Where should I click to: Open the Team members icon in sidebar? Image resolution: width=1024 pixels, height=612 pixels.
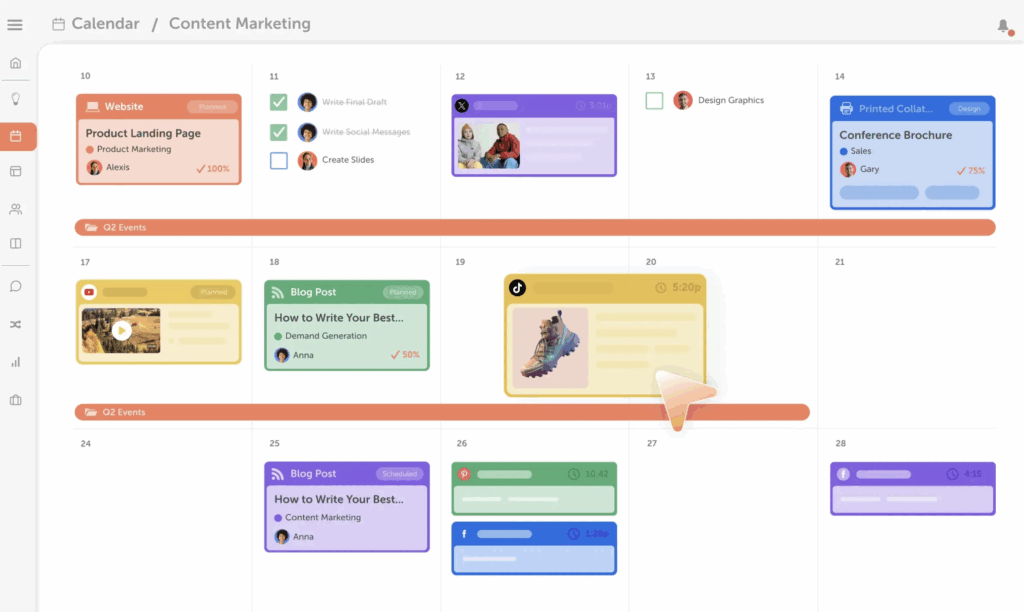pyautogui.click(x=15, y=208)
